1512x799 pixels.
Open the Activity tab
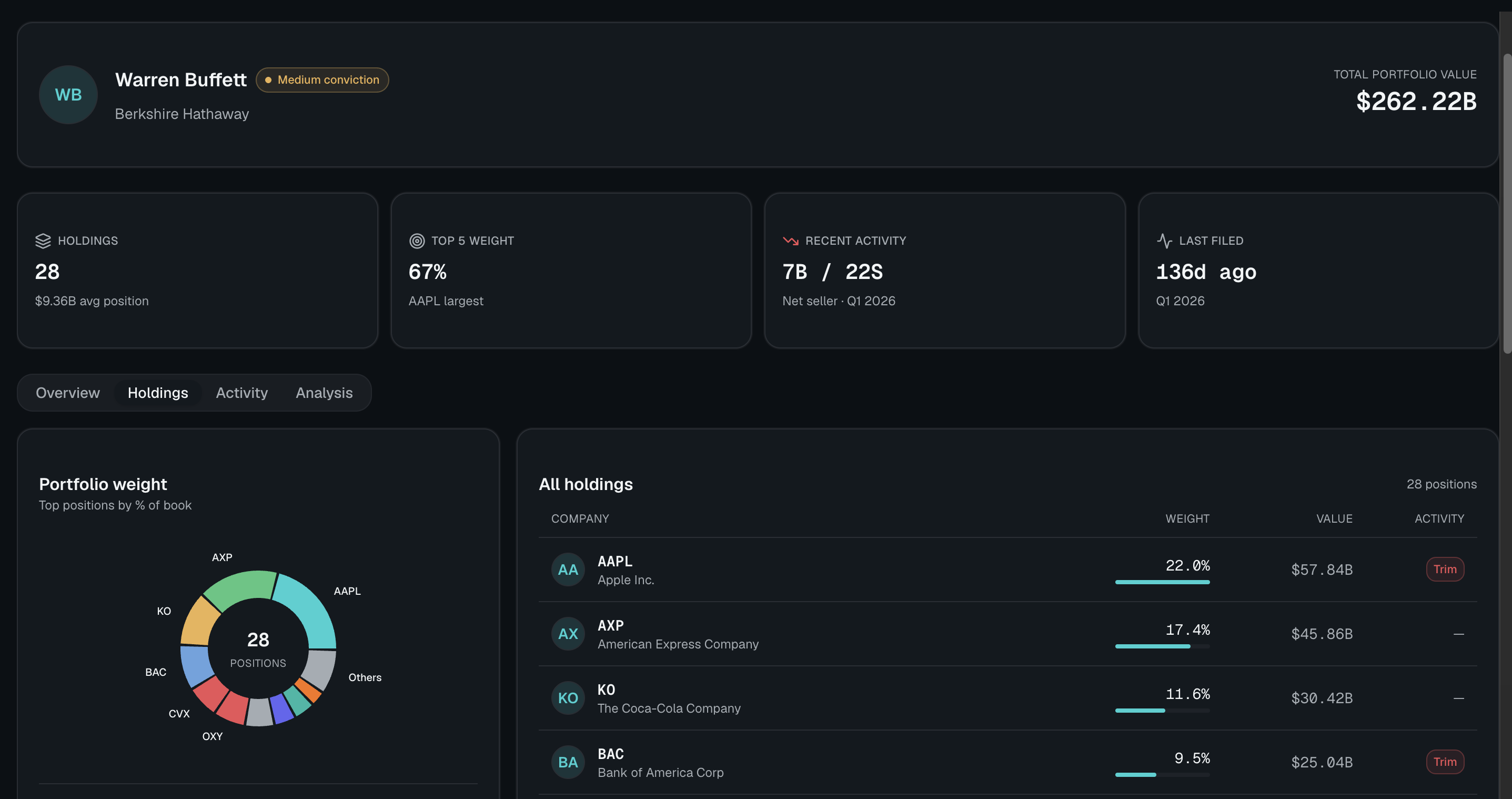click(x=242, y=393)
